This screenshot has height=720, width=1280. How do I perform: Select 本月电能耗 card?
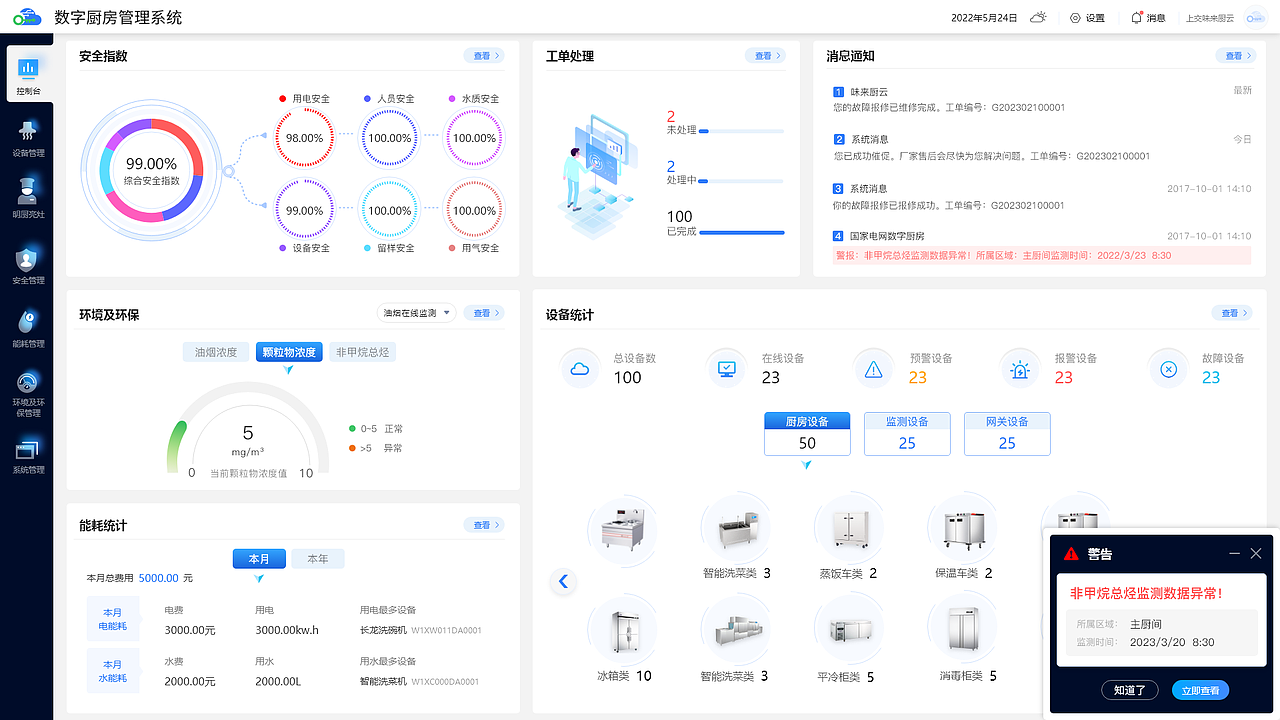112,618
